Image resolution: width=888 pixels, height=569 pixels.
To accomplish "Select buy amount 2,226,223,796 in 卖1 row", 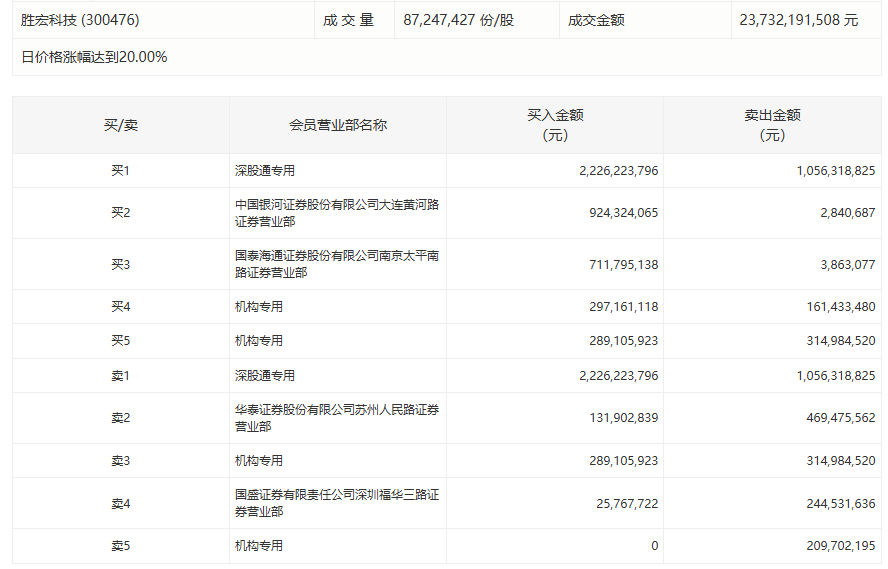I will pos(618,375).
